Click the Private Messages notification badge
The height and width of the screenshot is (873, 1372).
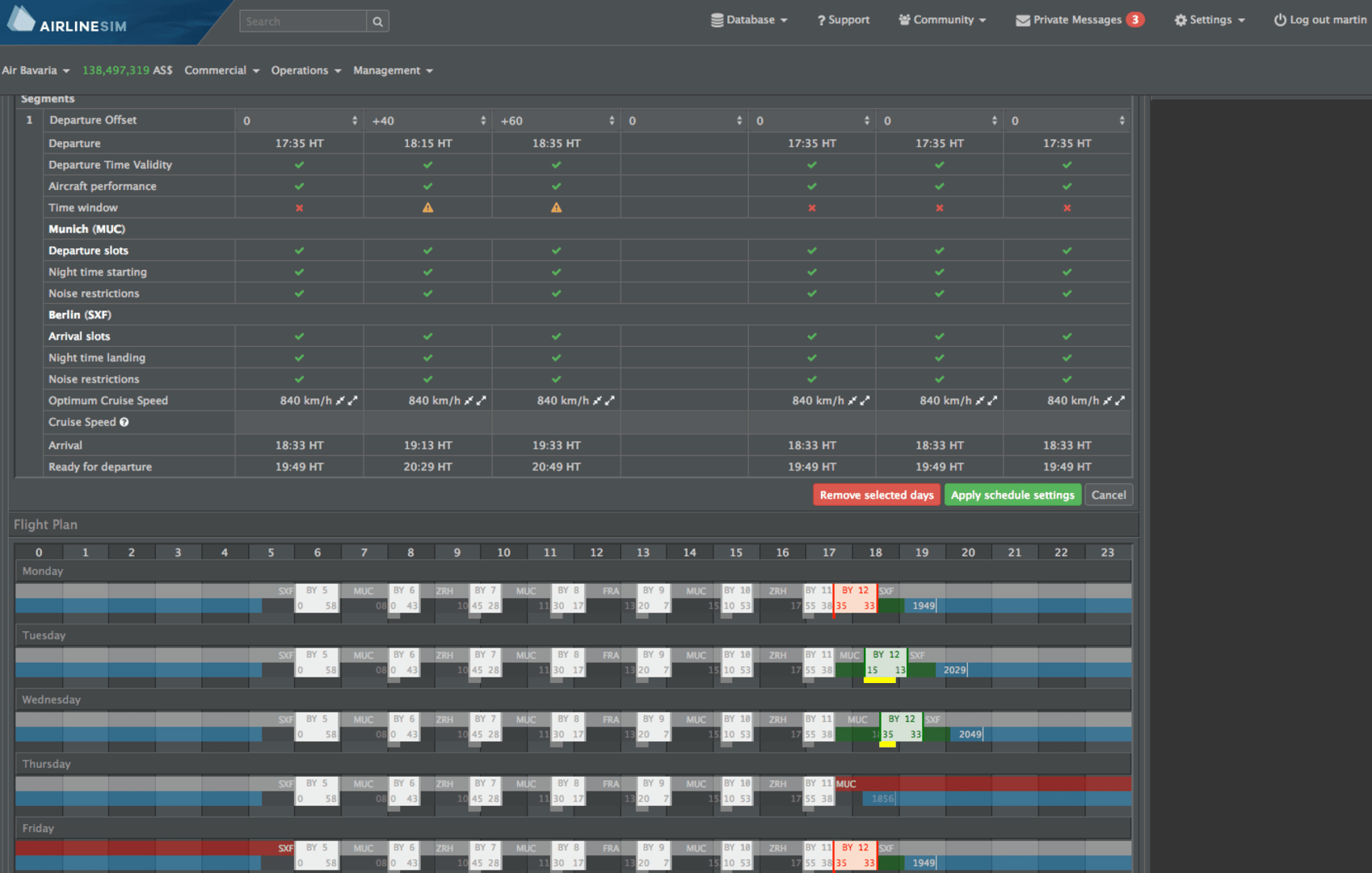(1135, 20)
